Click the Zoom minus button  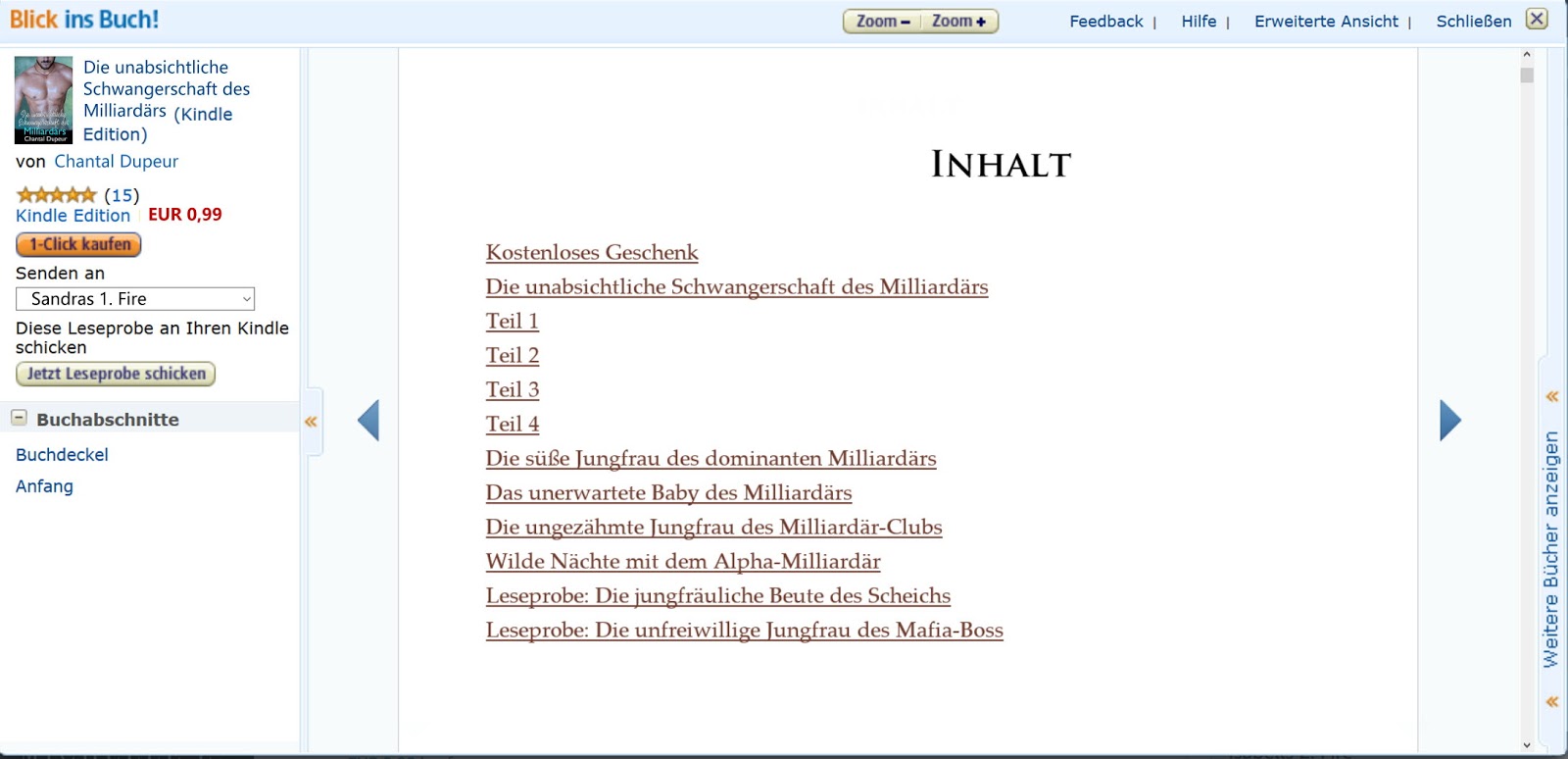[882, 22]
